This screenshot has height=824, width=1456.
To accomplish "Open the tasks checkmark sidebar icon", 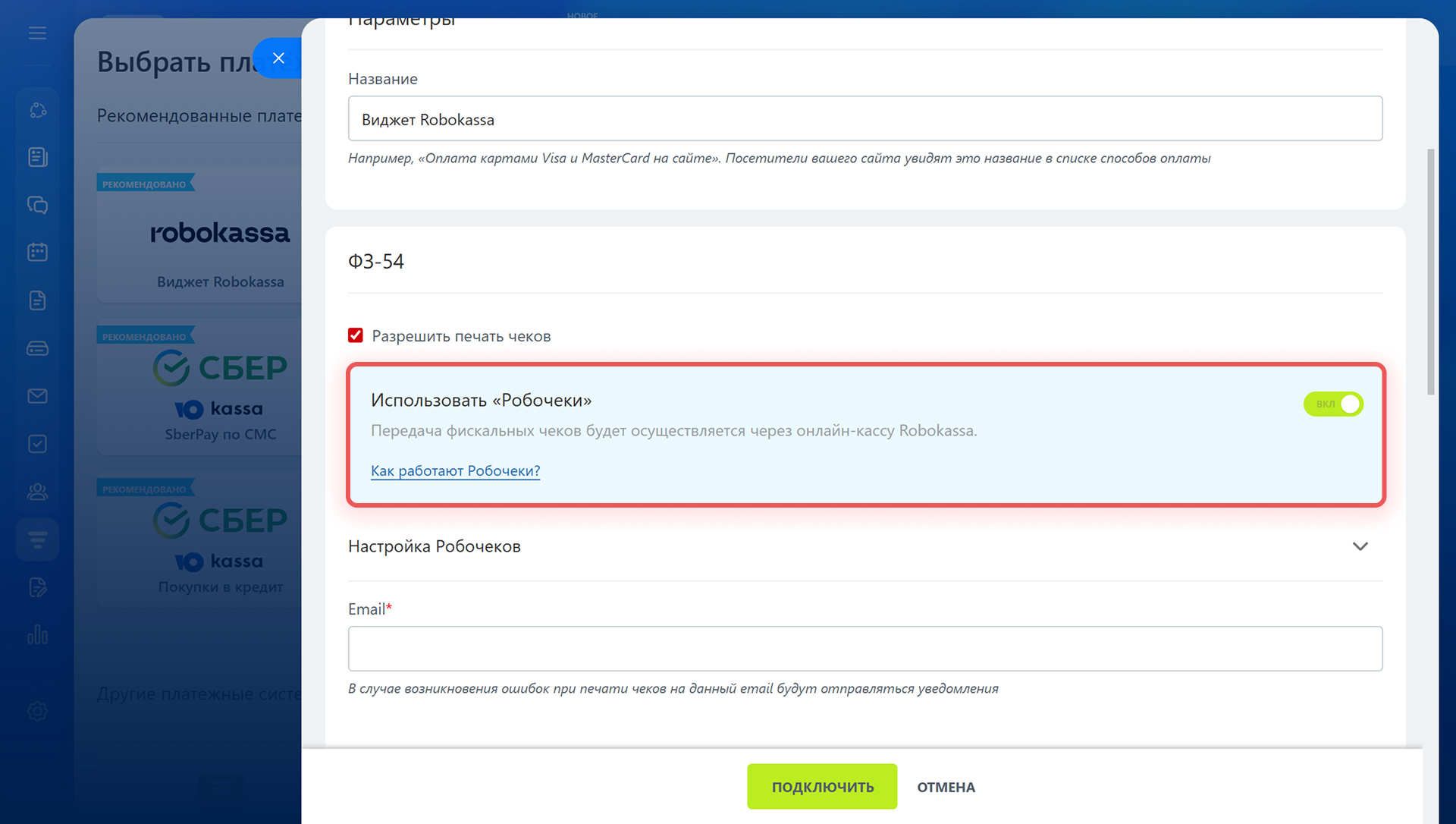I will pos(37,444).
